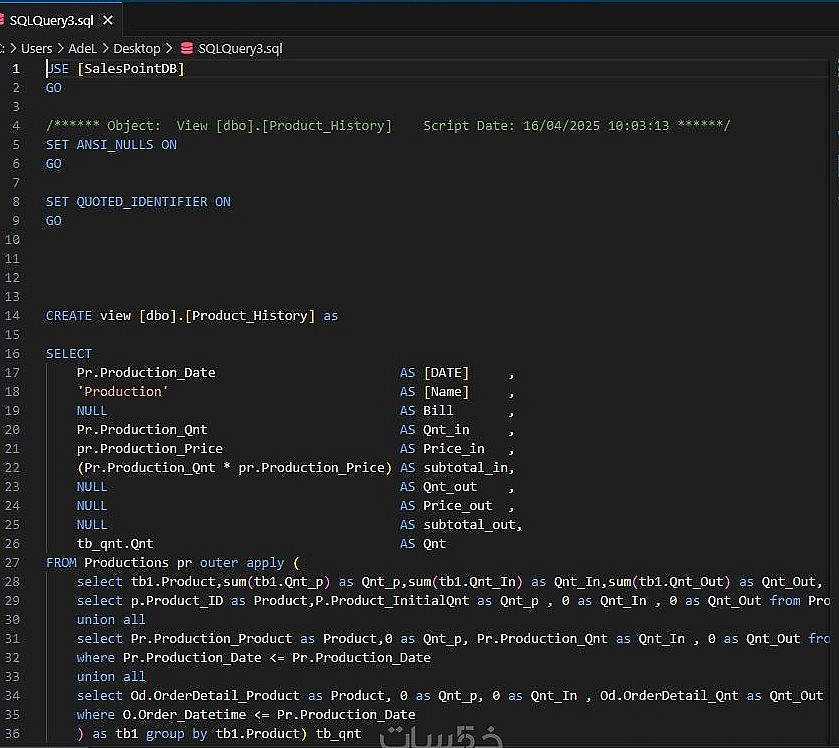Click the Script Date comment text

546,126
